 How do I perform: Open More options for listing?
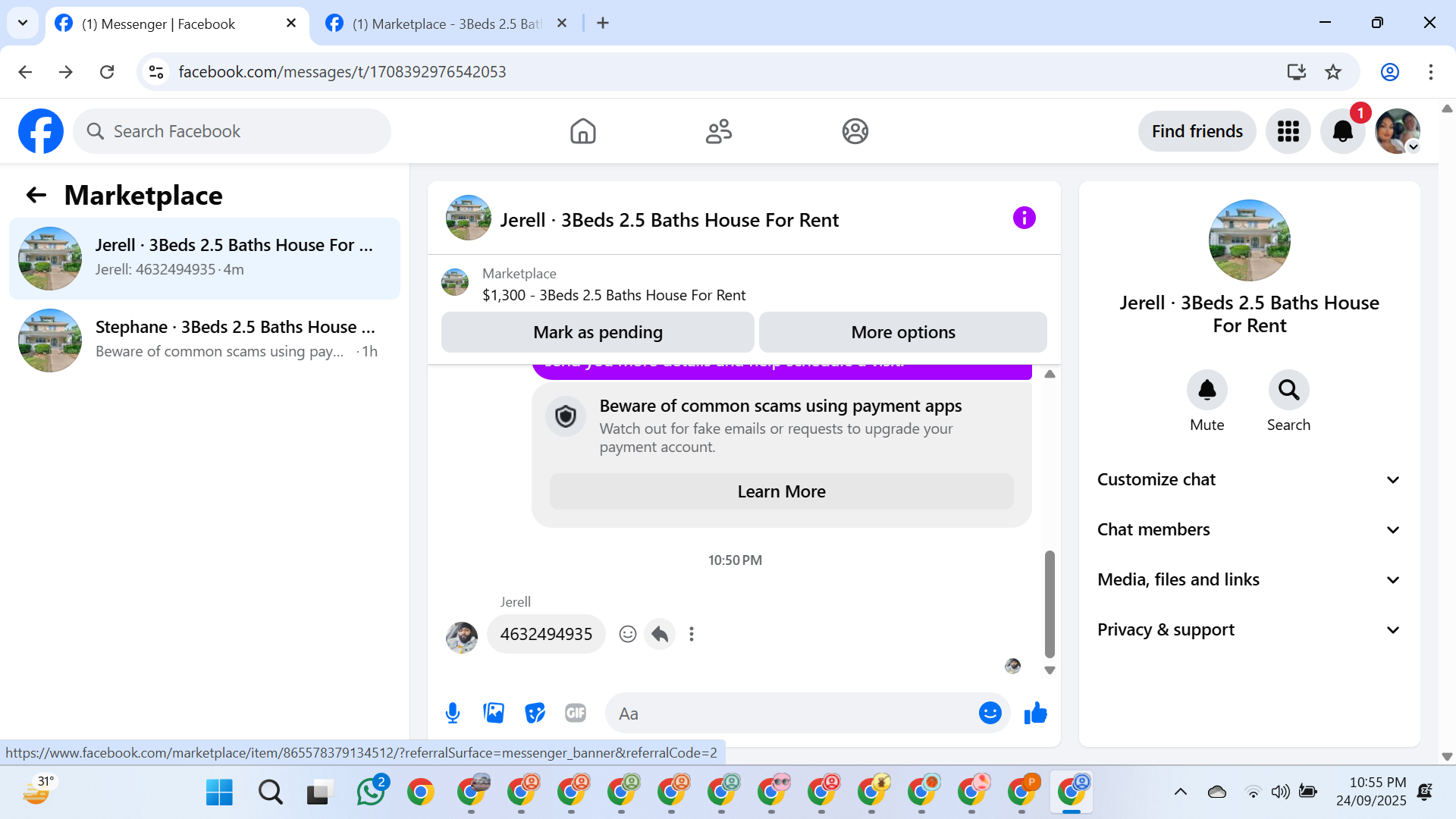click(902, 332)
